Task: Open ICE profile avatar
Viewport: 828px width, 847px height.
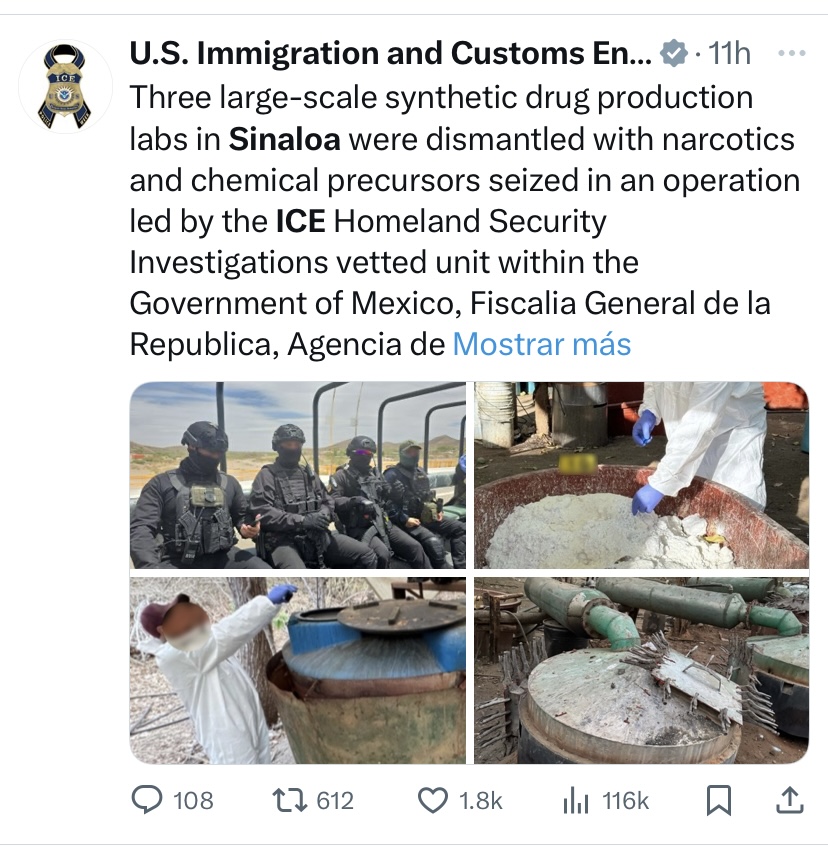Action: click(66, 87)
